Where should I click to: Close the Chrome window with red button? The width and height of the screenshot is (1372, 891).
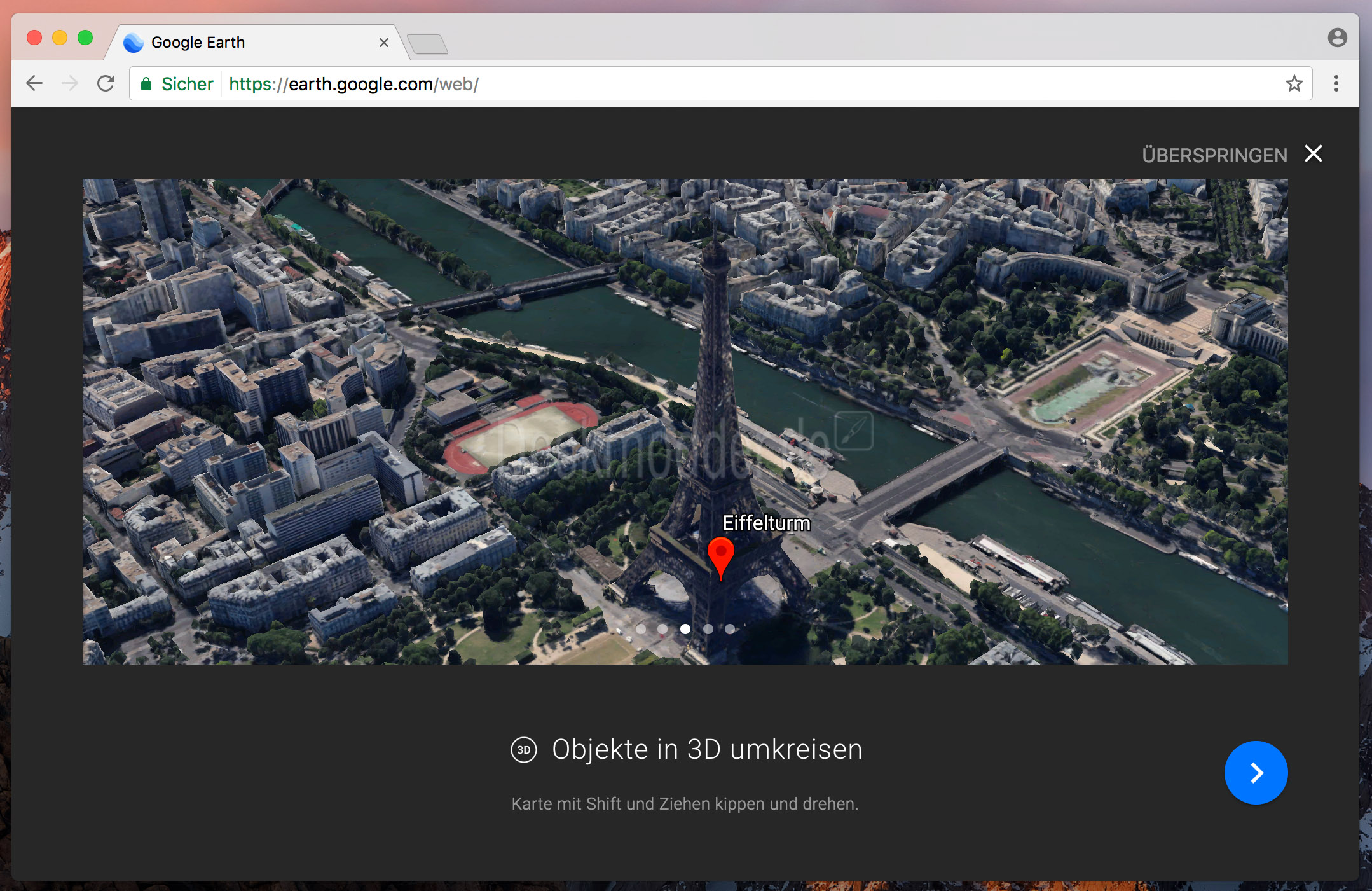click(34, 38)
